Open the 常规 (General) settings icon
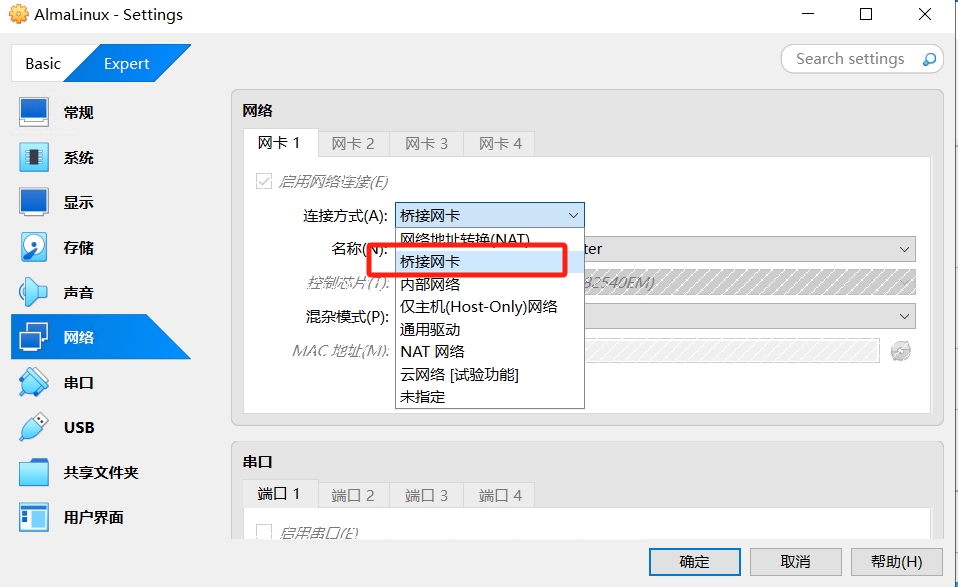This screenshot has width=958, height=587. (34, 112)
